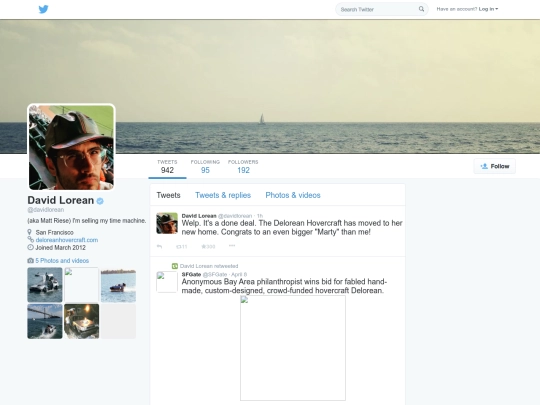Click the SFGate account name

[191, 274]
